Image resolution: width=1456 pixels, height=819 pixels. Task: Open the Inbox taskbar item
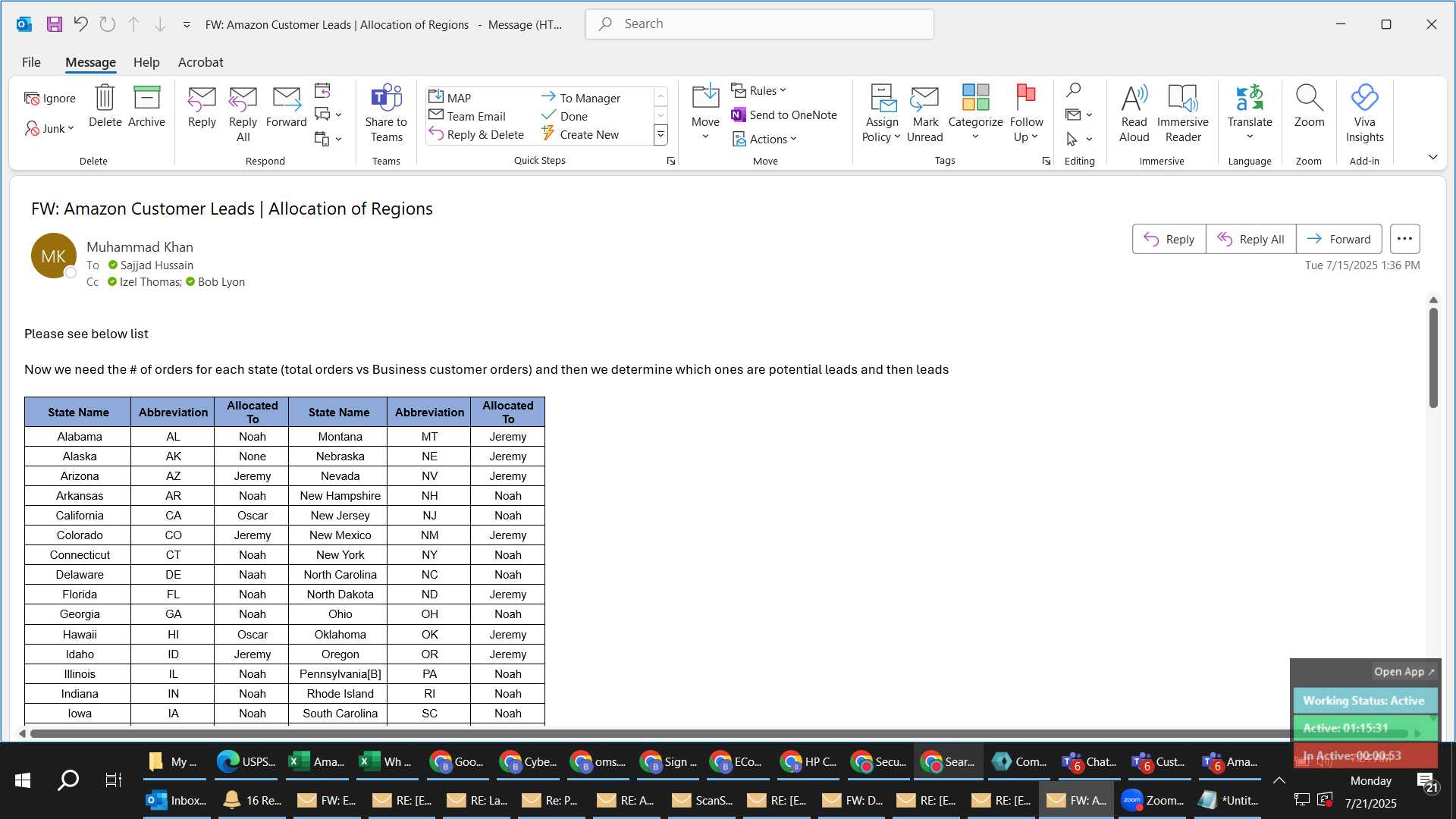point(176,800)
